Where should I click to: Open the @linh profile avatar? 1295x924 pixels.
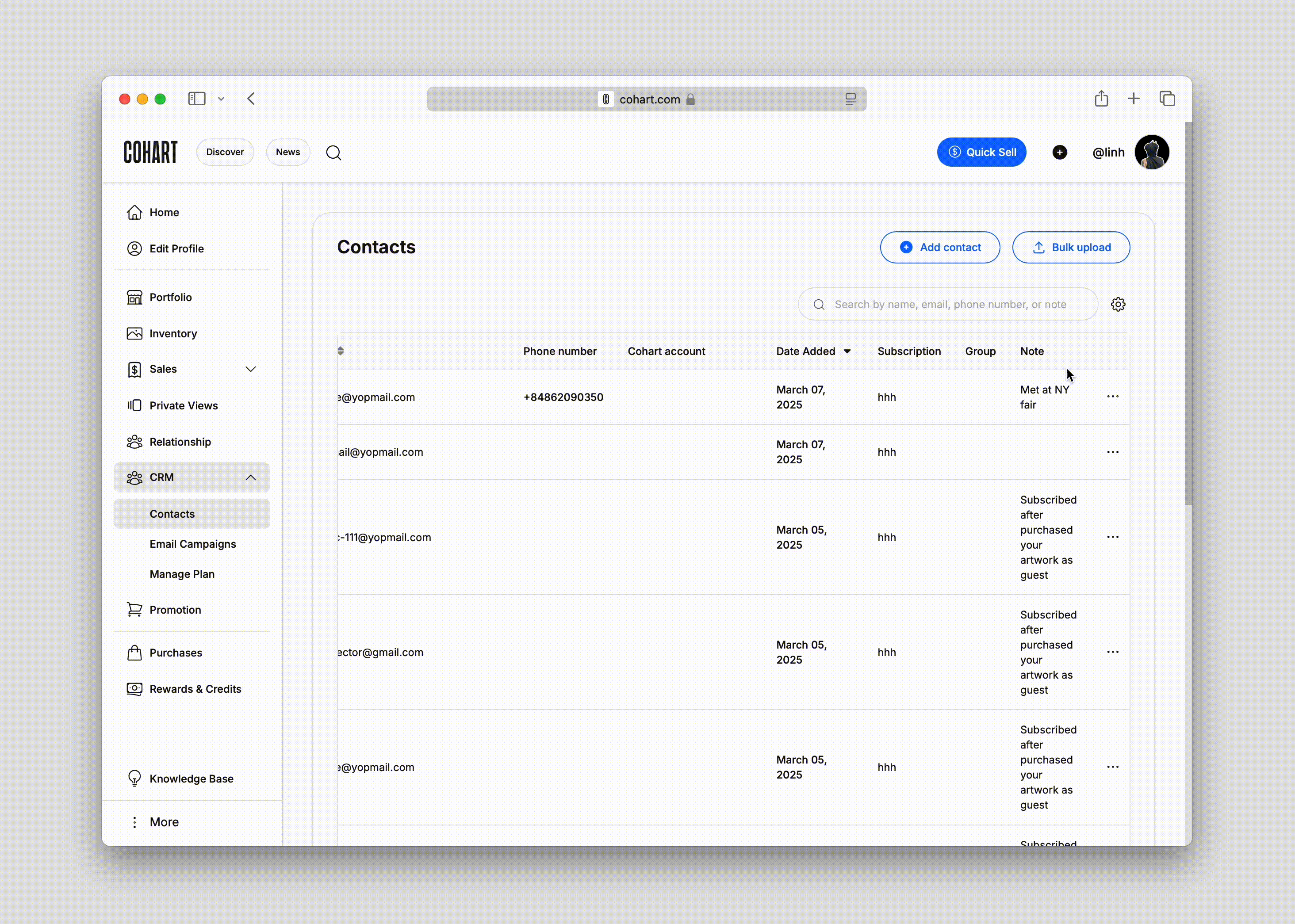click(x=1152, y=152)
